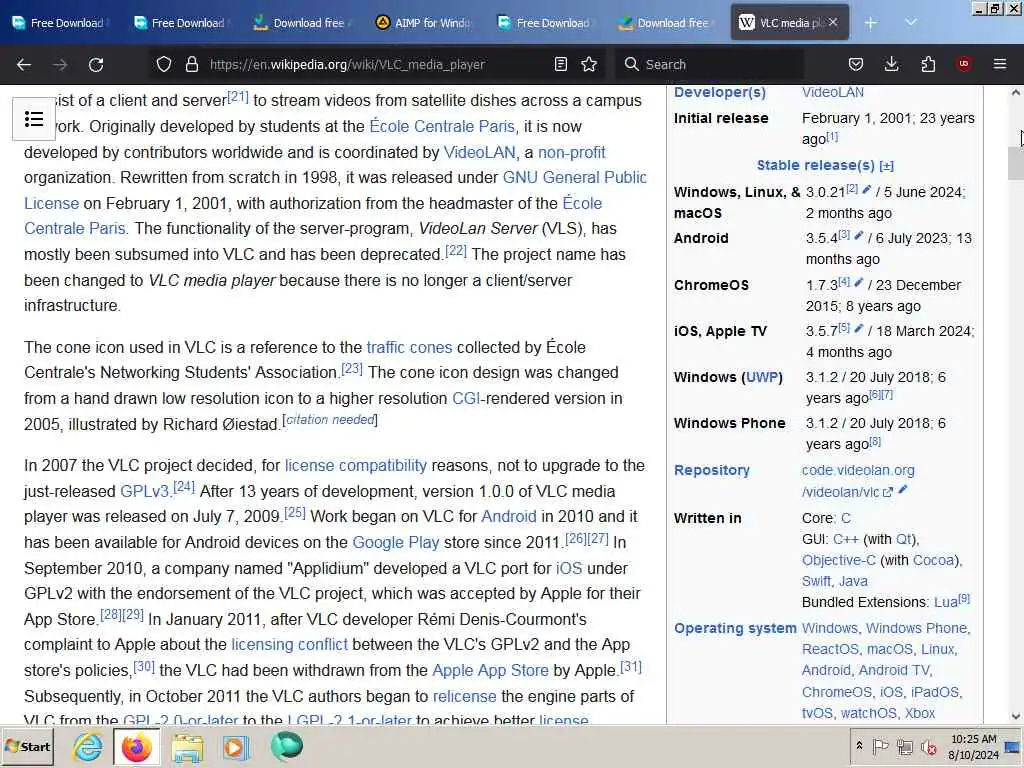Open the UWP link in infobox
The image size is (1024, 768).
(761, 377)
